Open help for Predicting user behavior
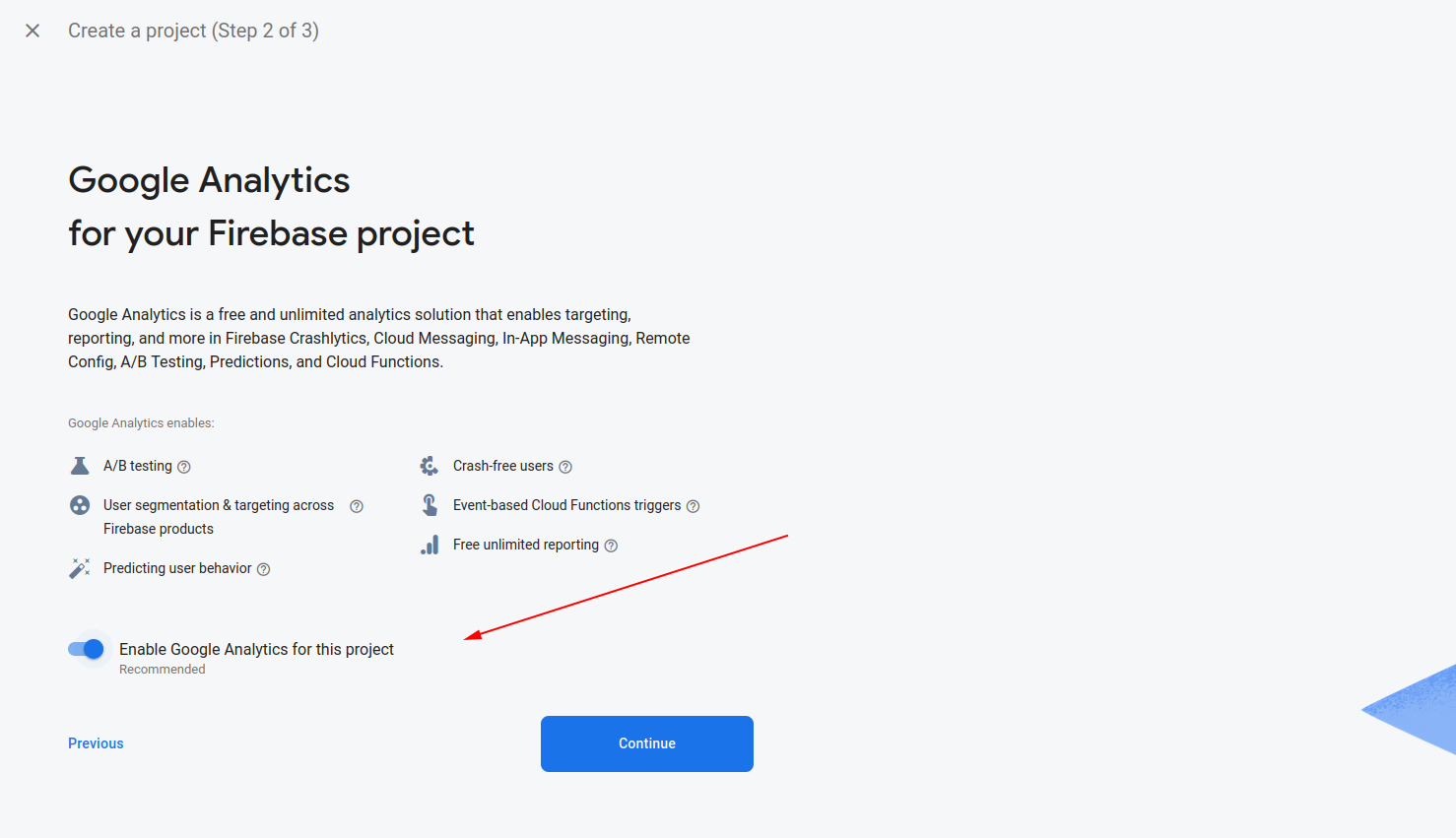1456x838 pixels. click(x=262, y=568)
